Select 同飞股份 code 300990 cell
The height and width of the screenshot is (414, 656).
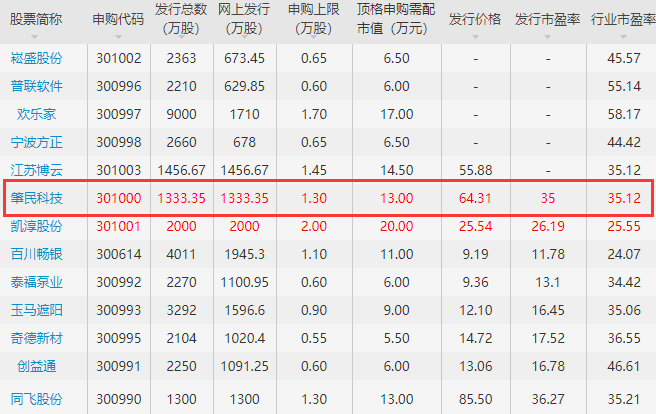click(x=119, y=399)
